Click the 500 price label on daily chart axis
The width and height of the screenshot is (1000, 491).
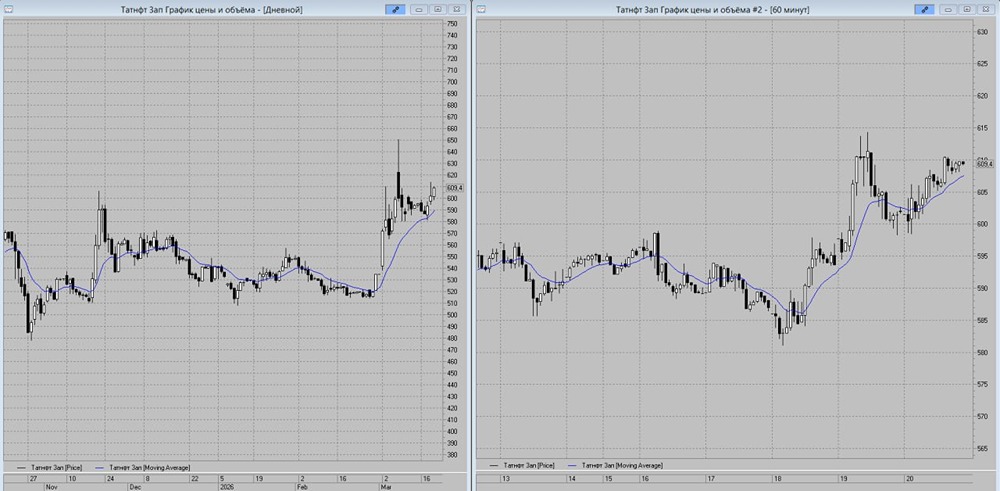[x=452, y=315]
